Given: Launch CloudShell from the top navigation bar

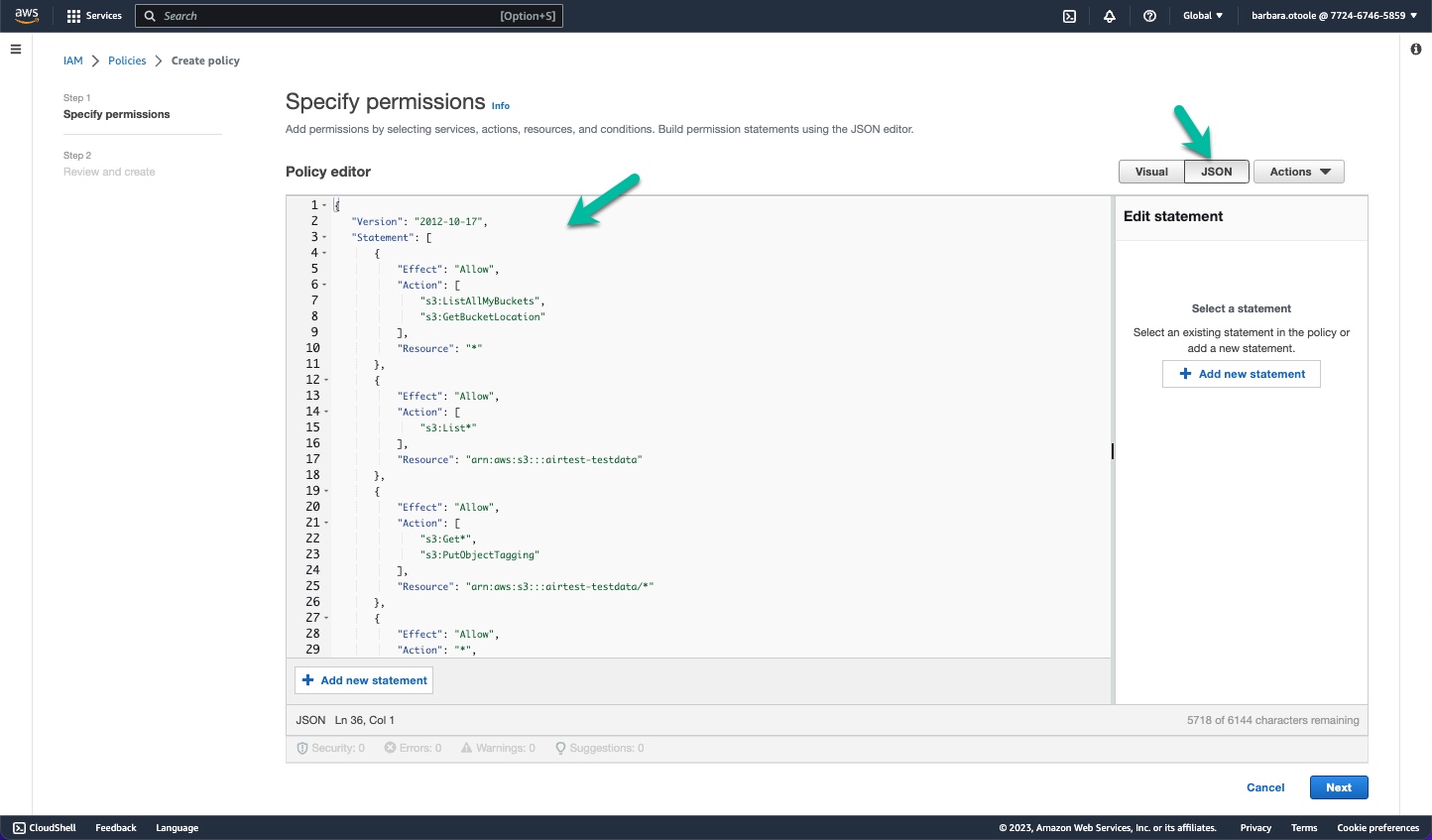Looking at the screenshot, I should coord(1069,16).
